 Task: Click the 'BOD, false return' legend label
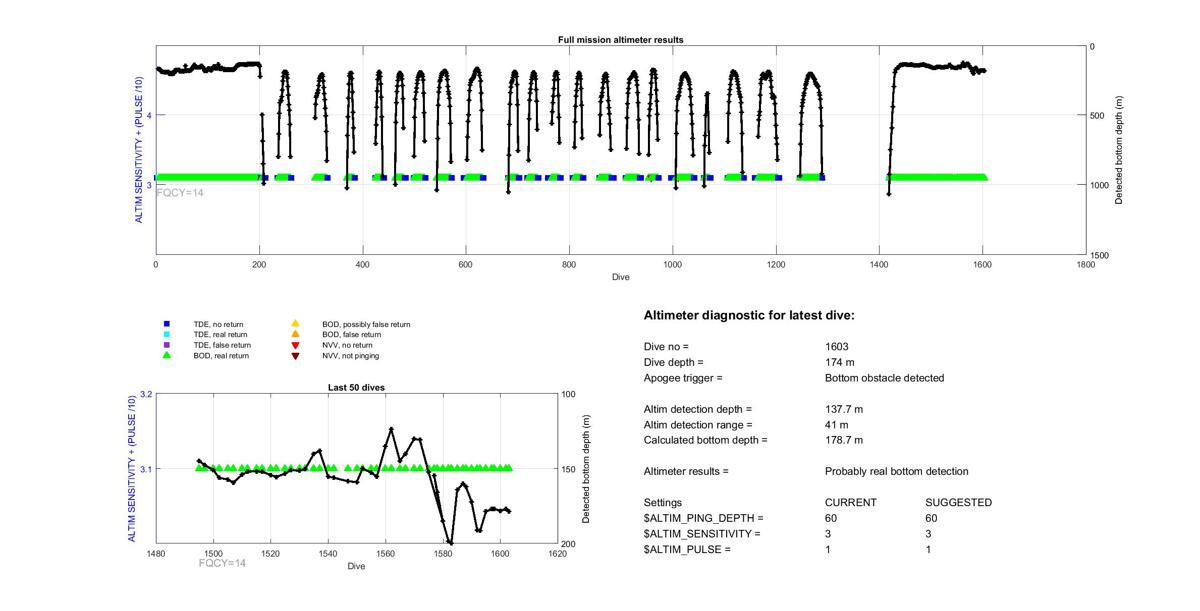351,334
